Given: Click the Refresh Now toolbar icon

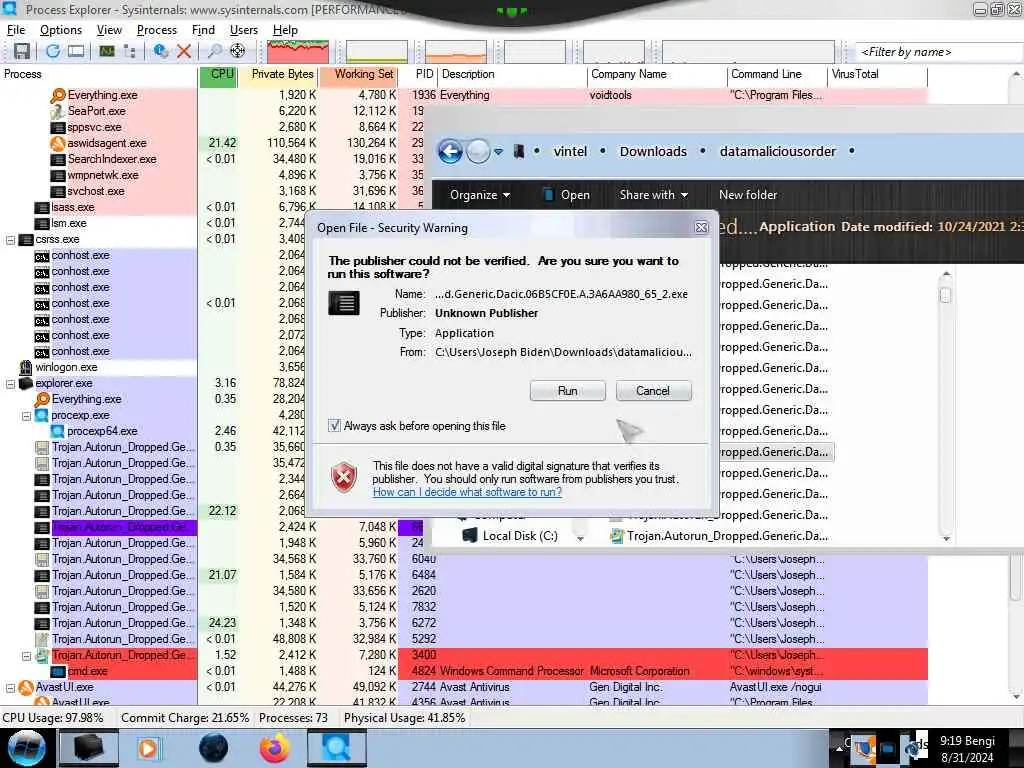Looking at the screenshot, I should coord(52,51).
